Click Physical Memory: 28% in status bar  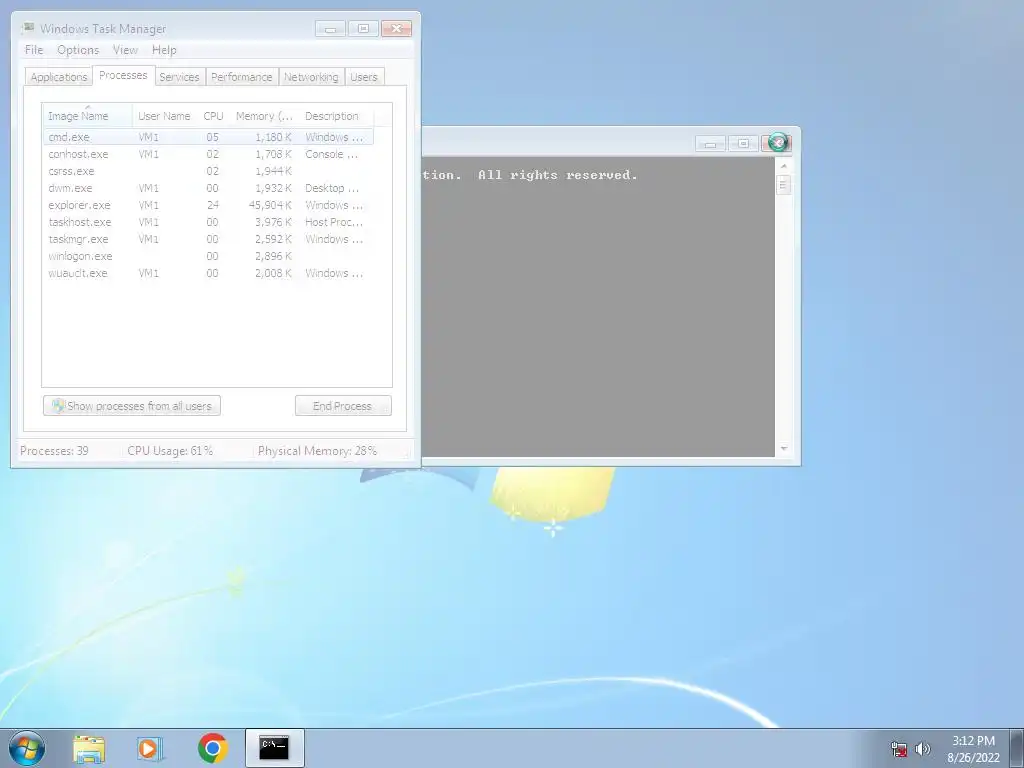[317, 451]
